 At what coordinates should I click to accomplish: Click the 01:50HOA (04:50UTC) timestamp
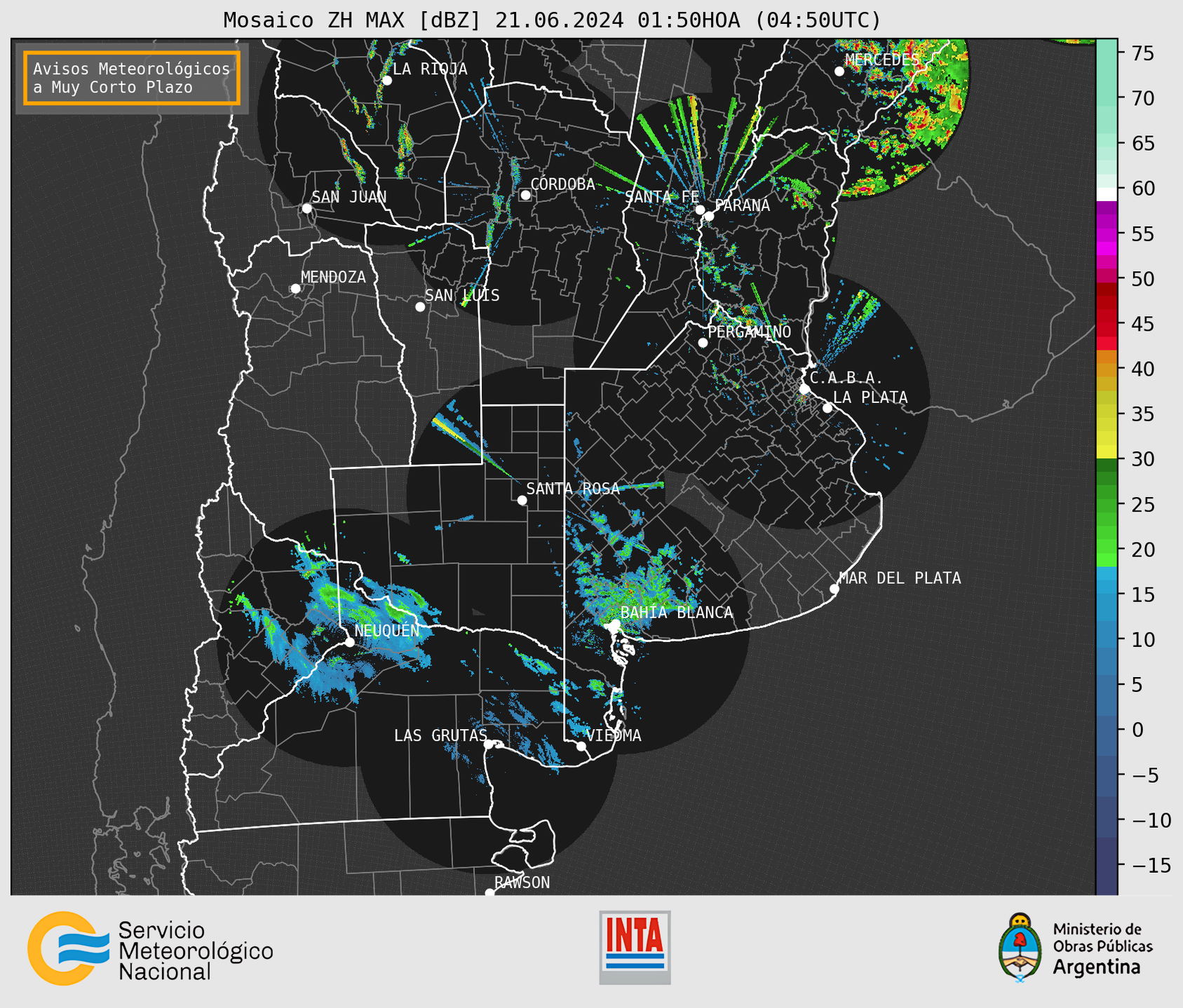[x=759, y=20]
